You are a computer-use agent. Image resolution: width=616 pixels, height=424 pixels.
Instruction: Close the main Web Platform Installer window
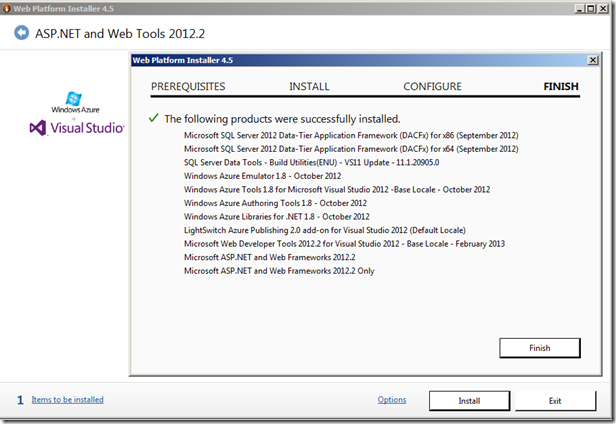(x=603, y=8)
